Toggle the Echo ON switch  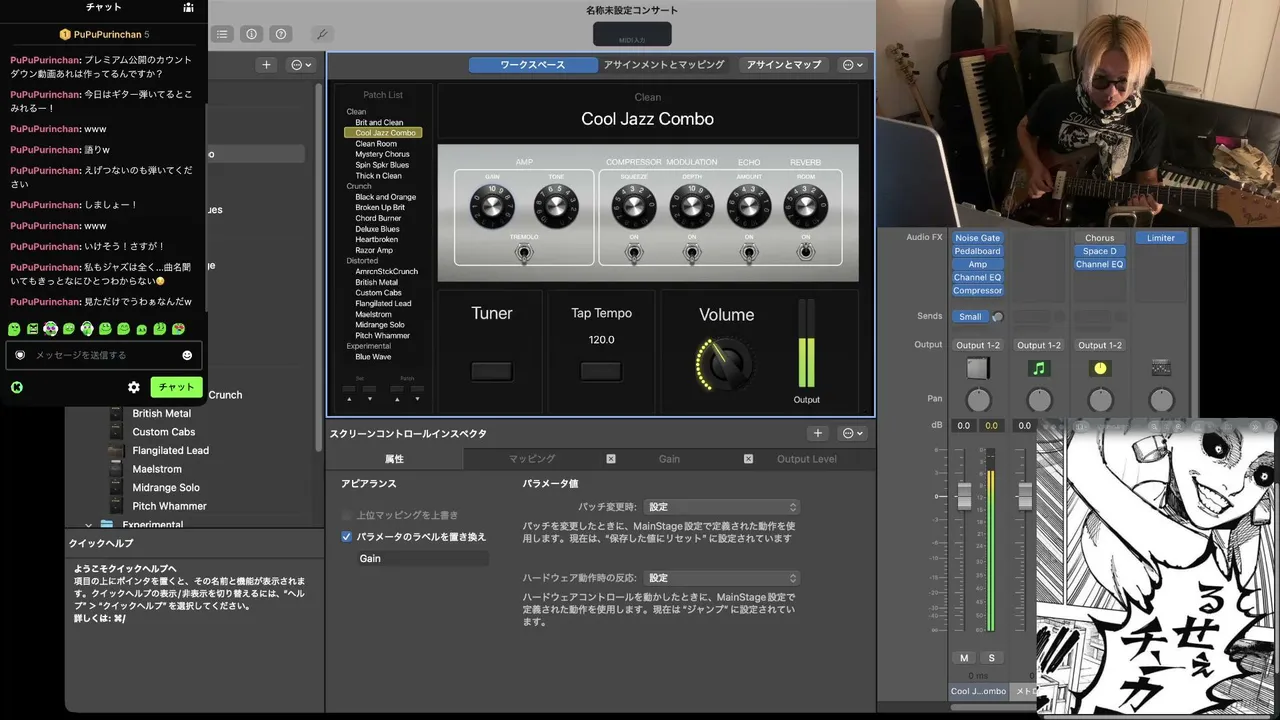(x=749, y=252)
